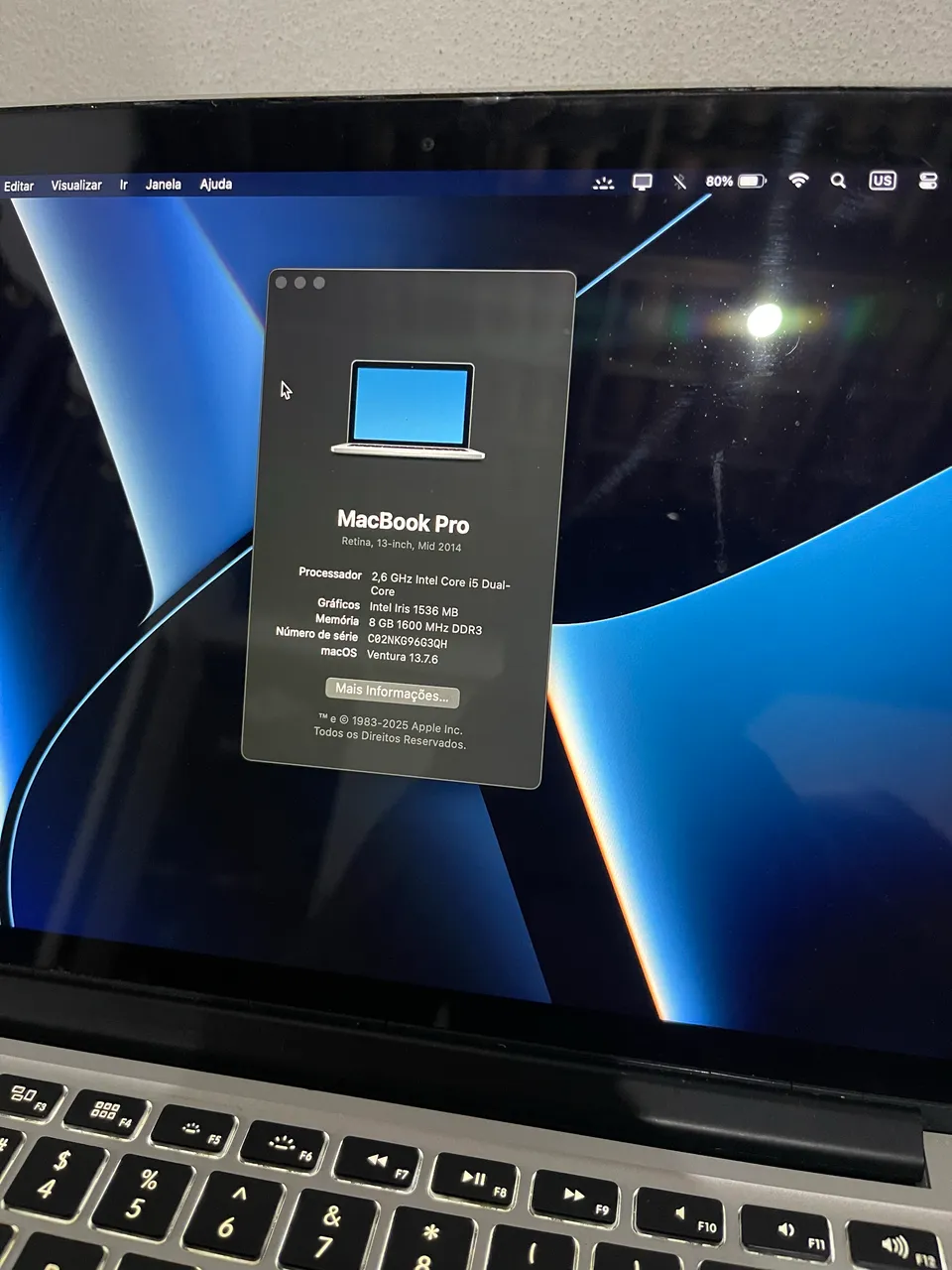Click the Número de série label
952x1270 pixels.
[316, 634]
